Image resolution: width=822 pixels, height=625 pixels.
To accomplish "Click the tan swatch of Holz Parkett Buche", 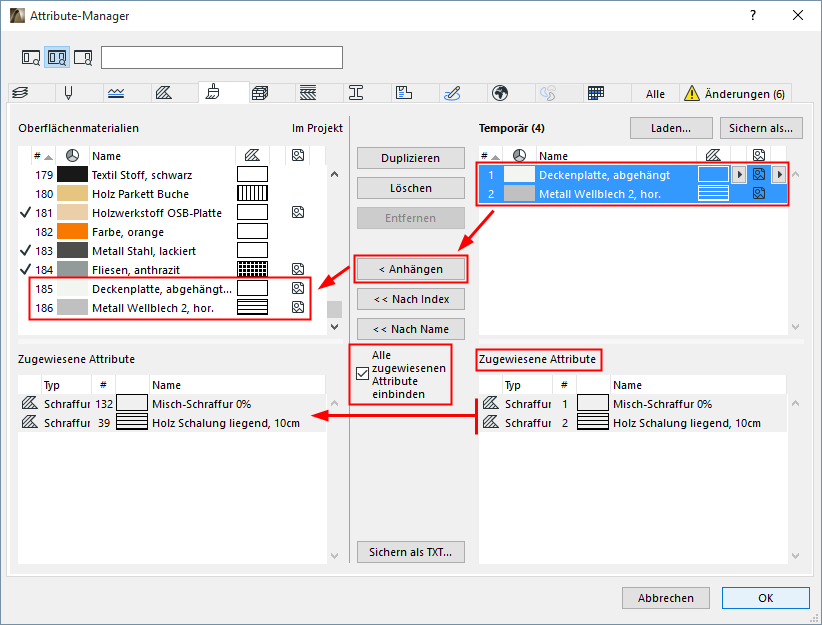I will point(72,193).
